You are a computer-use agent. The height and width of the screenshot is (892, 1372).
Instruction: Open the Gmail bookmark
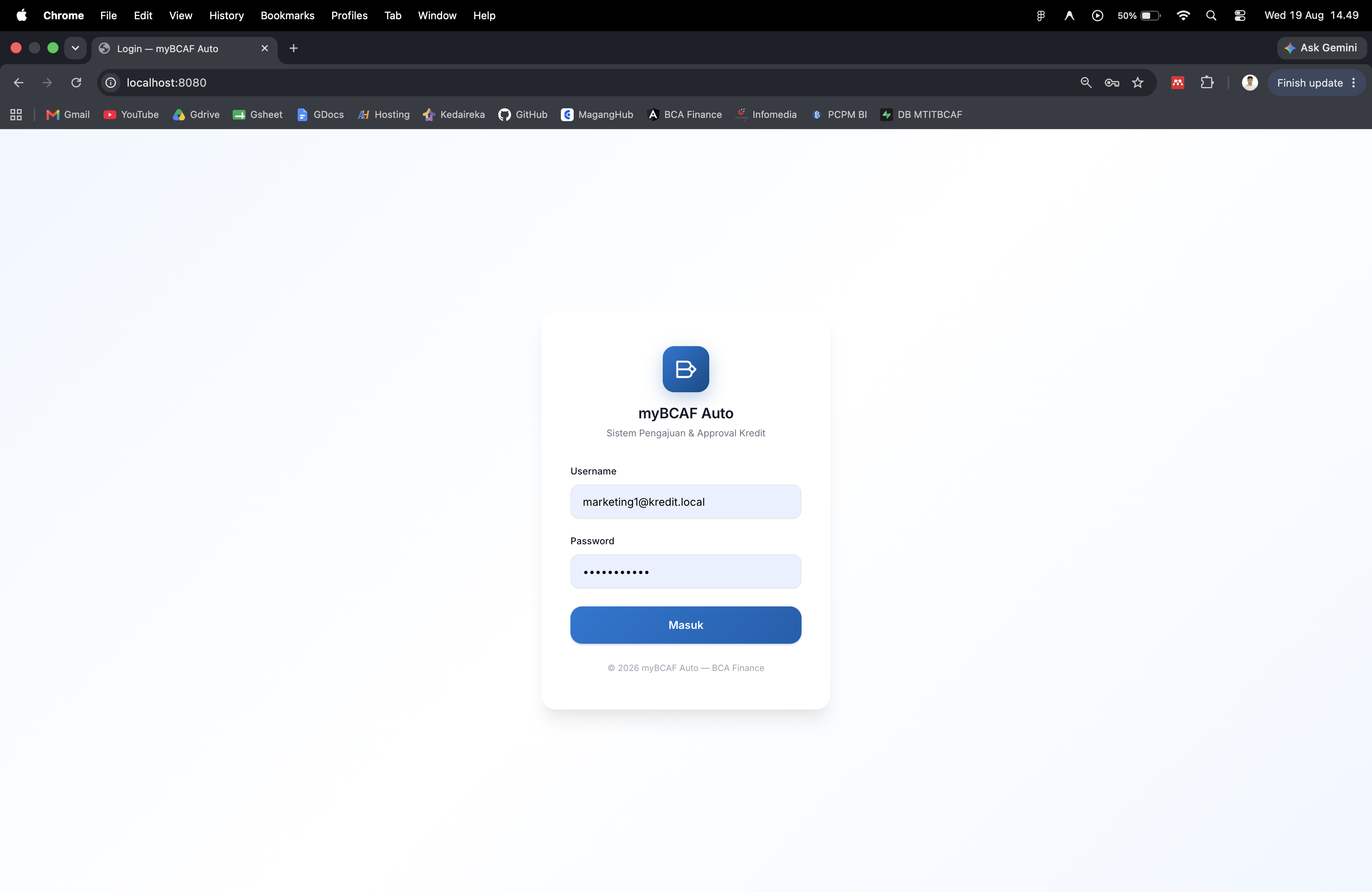68,115
